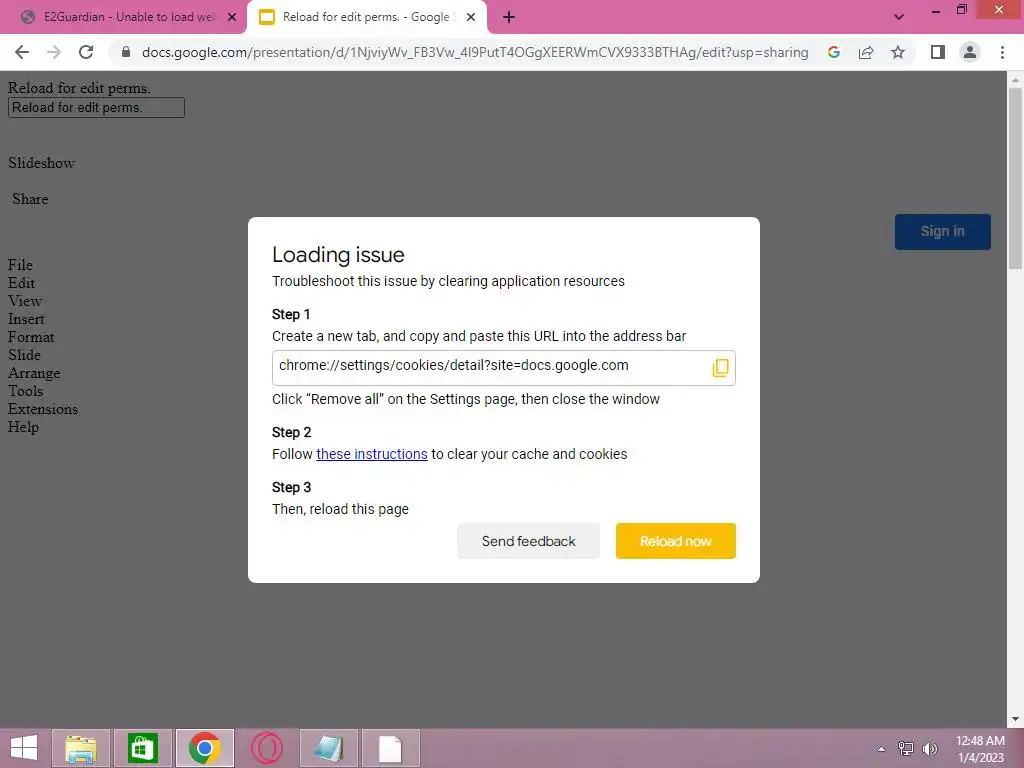
Task: Open the Chrome three-dot menu
Action: 1002,52
